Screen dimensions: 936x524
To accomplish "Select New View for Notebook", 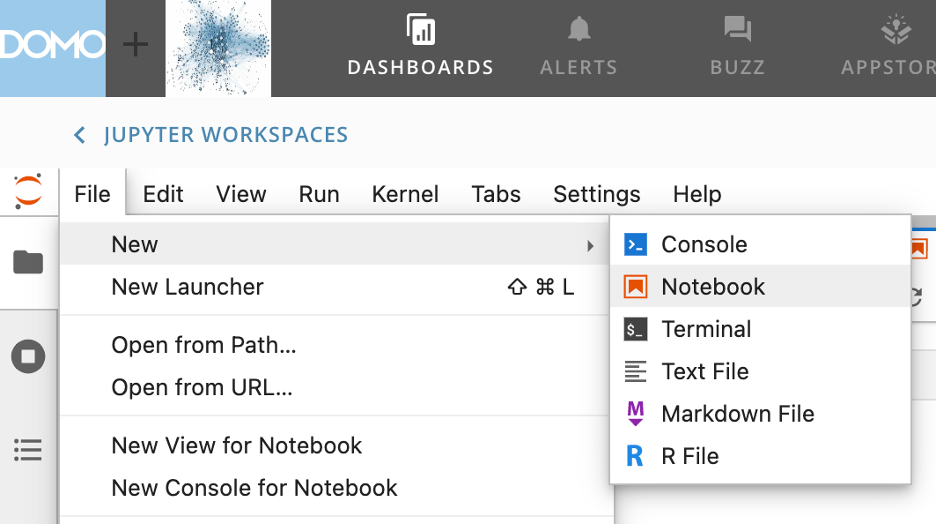I will [x=335, y=445].
